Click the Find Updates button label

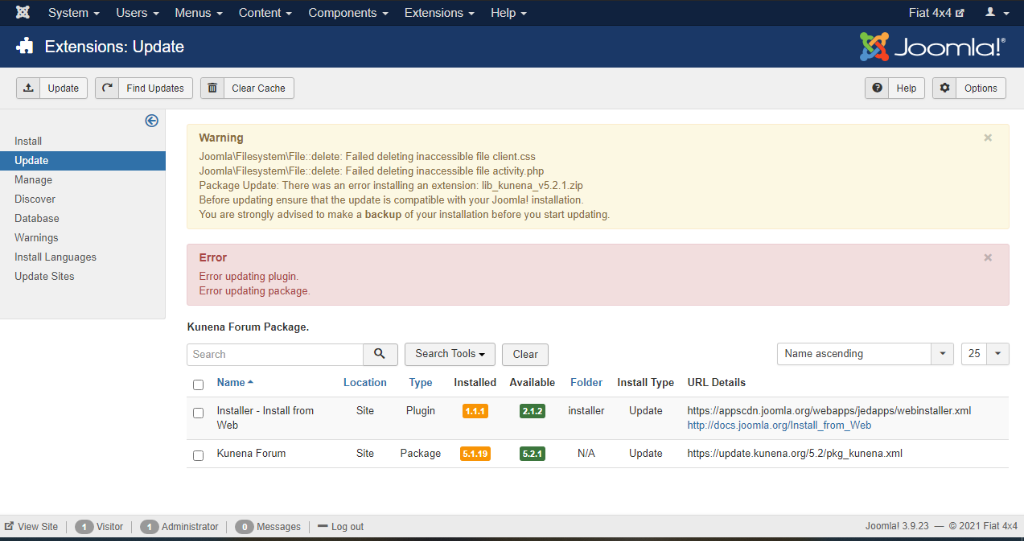[x=155, y=88]
